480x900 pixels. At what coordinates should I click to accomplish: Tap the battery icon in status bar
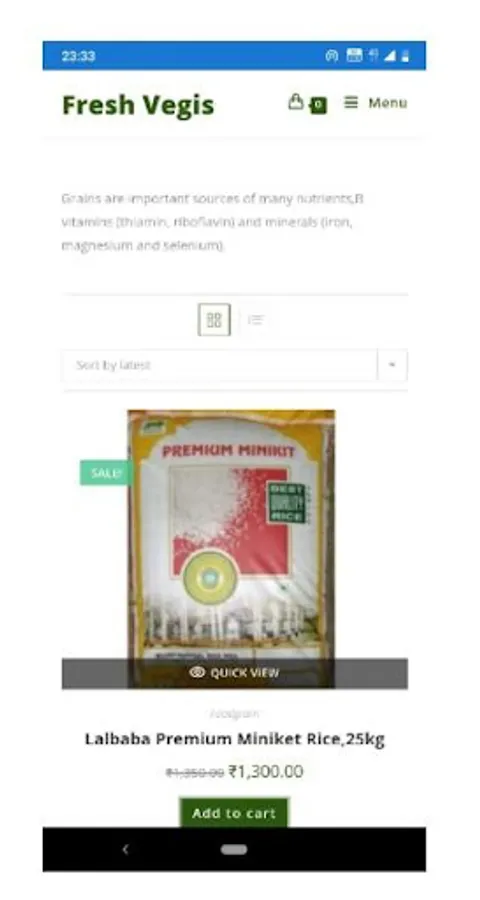405,56
